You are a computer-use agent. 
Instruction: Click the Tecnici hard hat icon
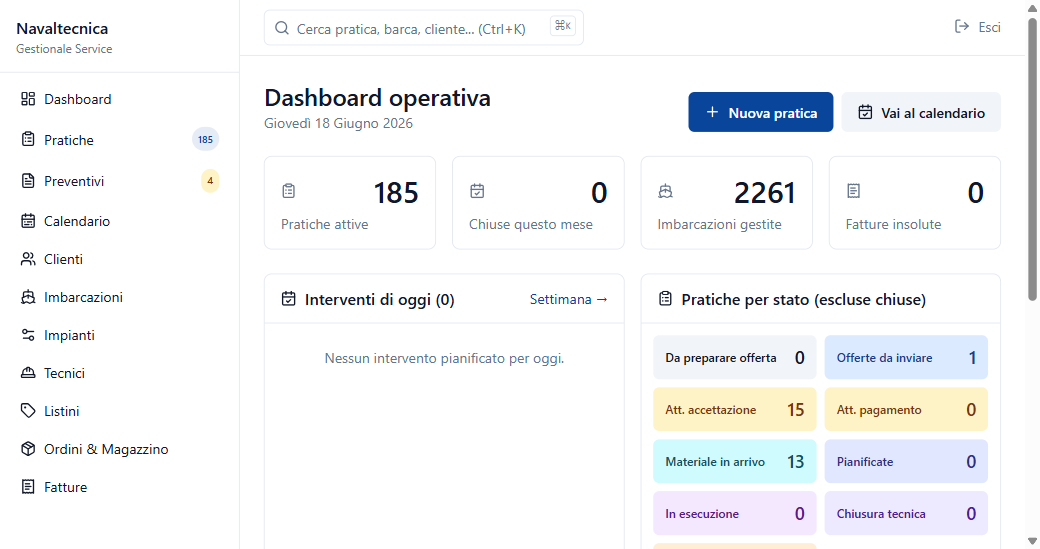pos(28,373)
